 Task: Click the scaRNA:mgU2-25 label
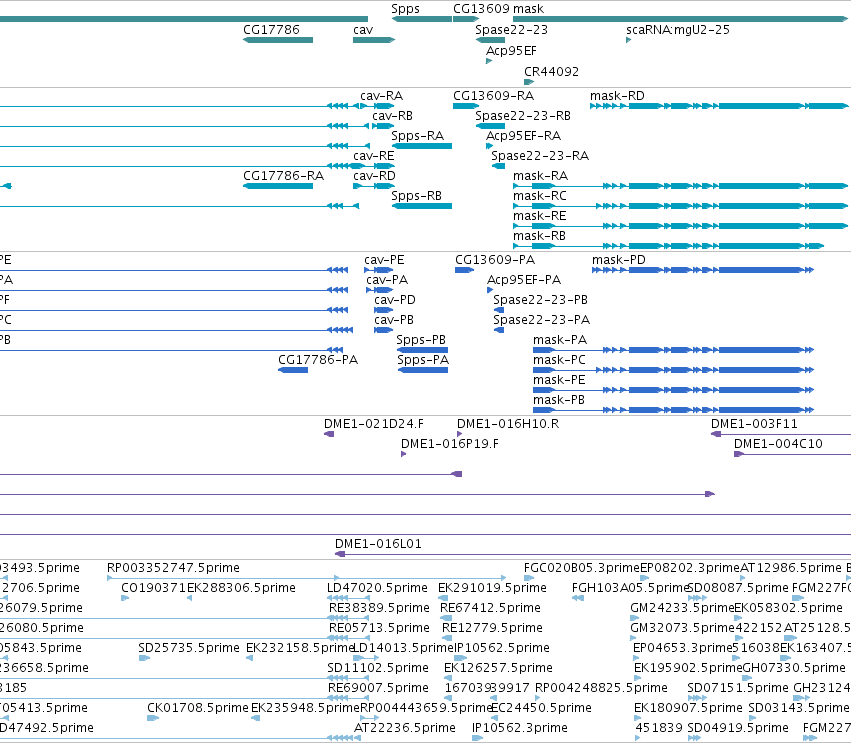tap(678, 30)
